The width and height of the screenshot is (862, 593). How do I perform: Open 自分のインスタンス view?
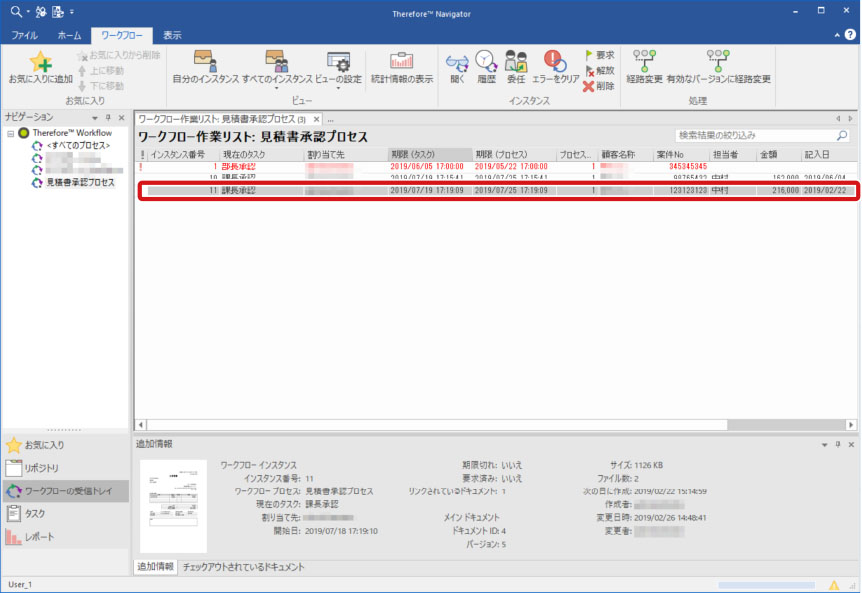pos(204,62)
